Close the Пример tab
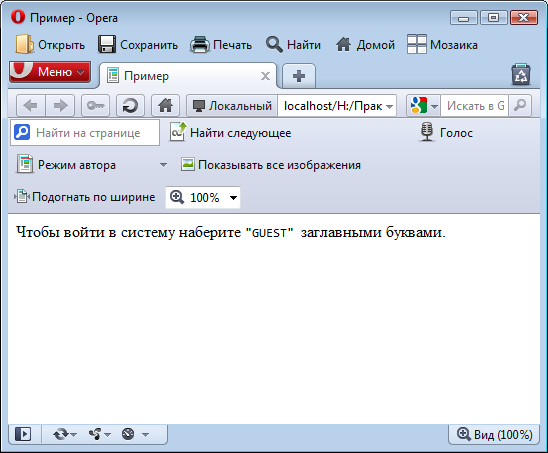 click(266, 76)
